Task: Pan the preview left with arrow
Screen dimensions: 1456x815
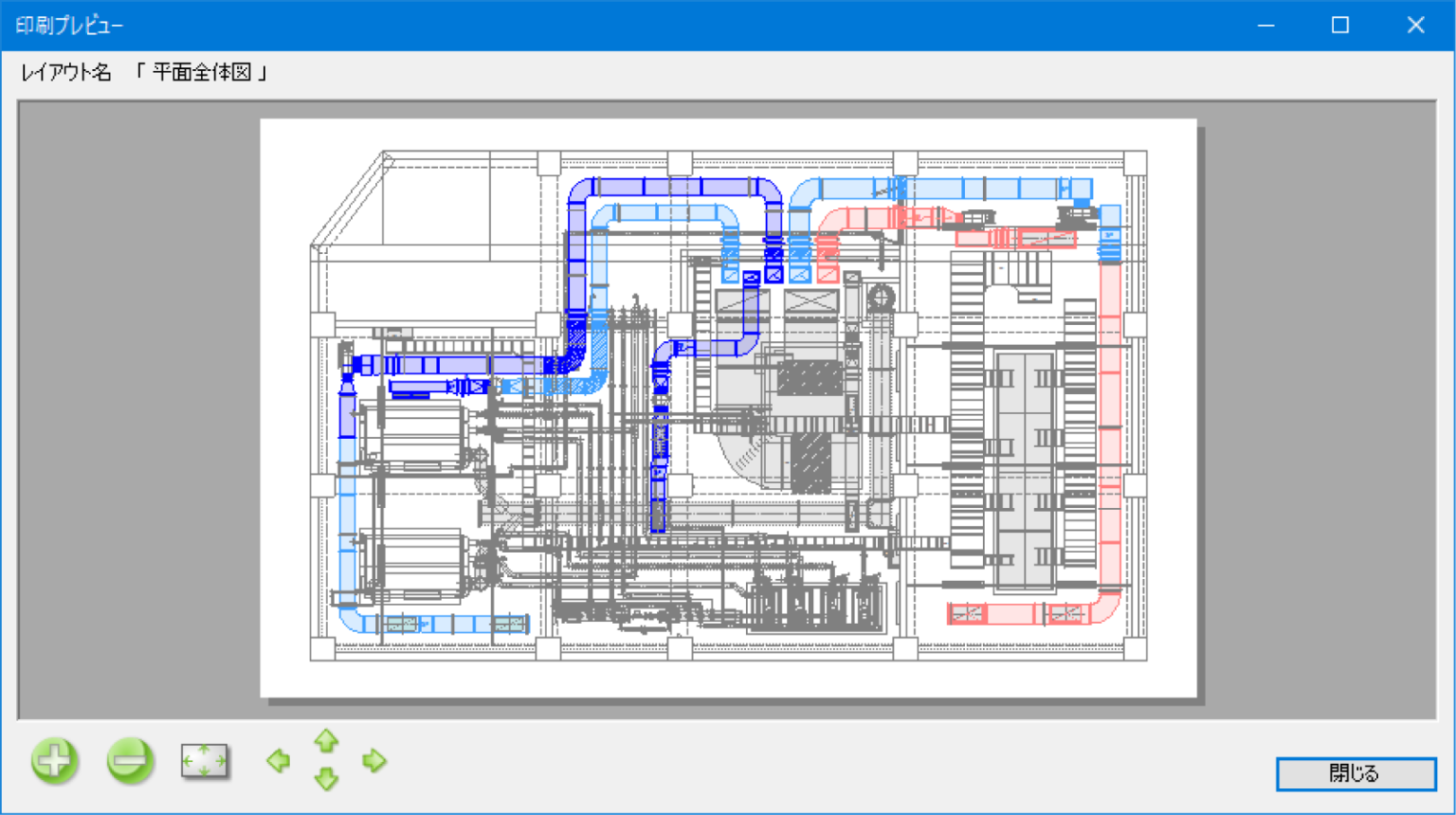Action: click(278, 761)
